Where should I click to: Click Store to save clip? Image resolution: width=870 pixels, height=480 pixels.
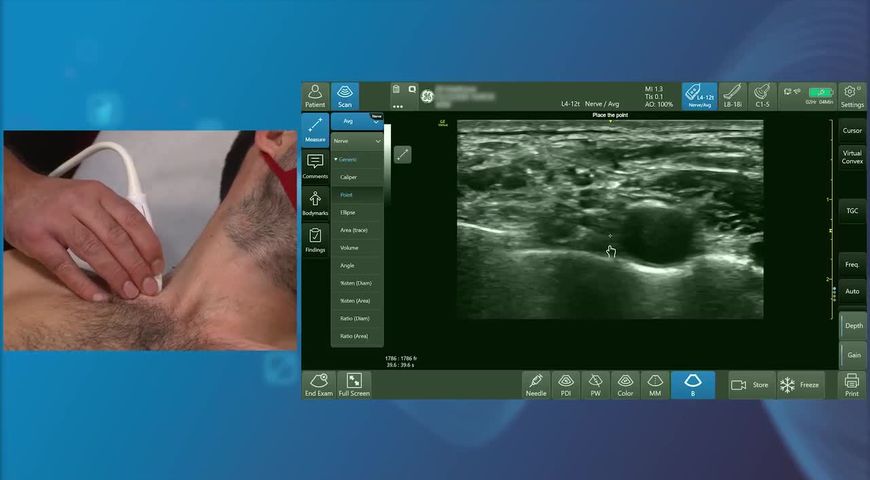coord(751,385)
